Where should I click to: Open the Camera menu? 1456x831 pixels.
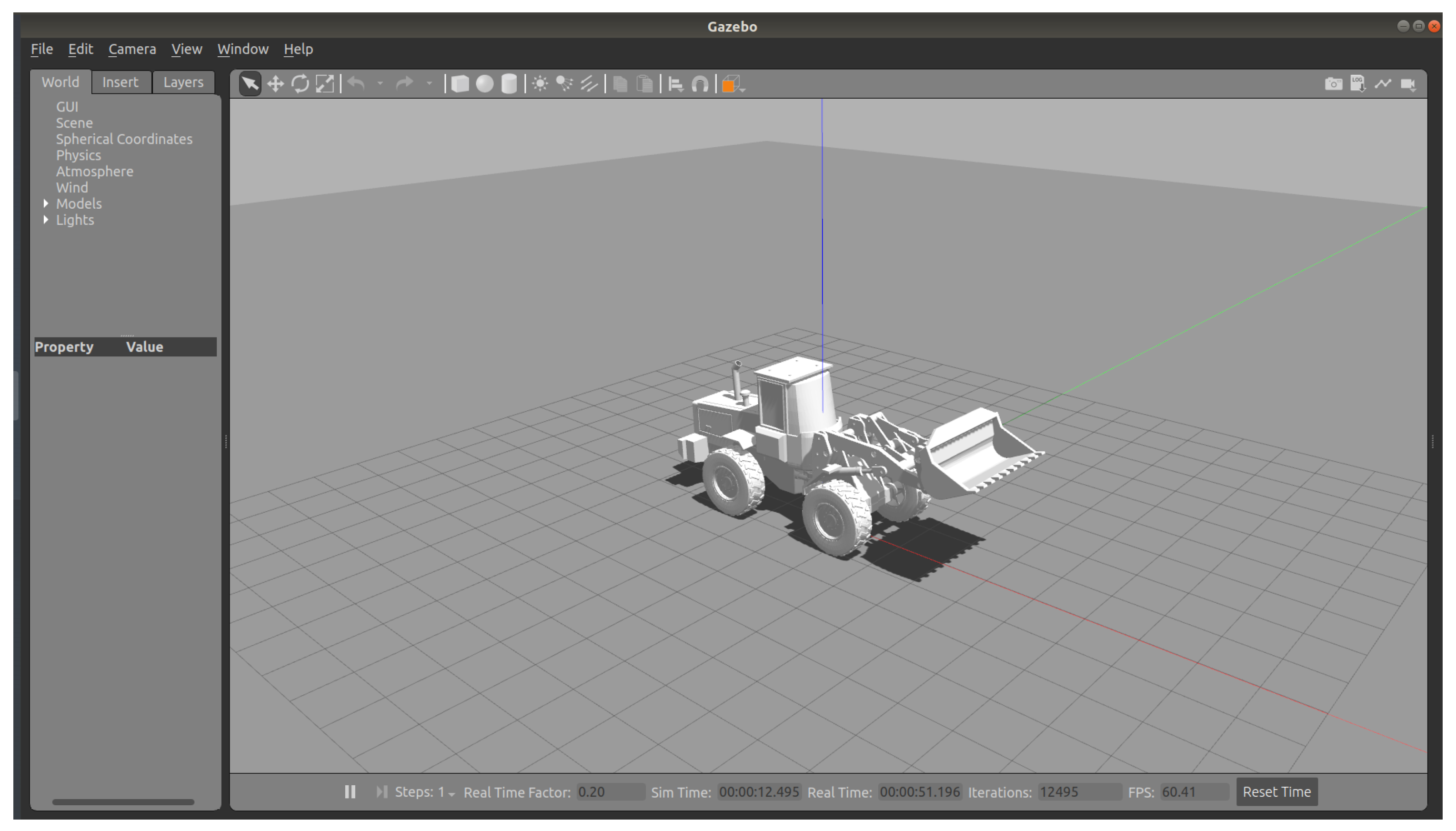click(132, 49)
